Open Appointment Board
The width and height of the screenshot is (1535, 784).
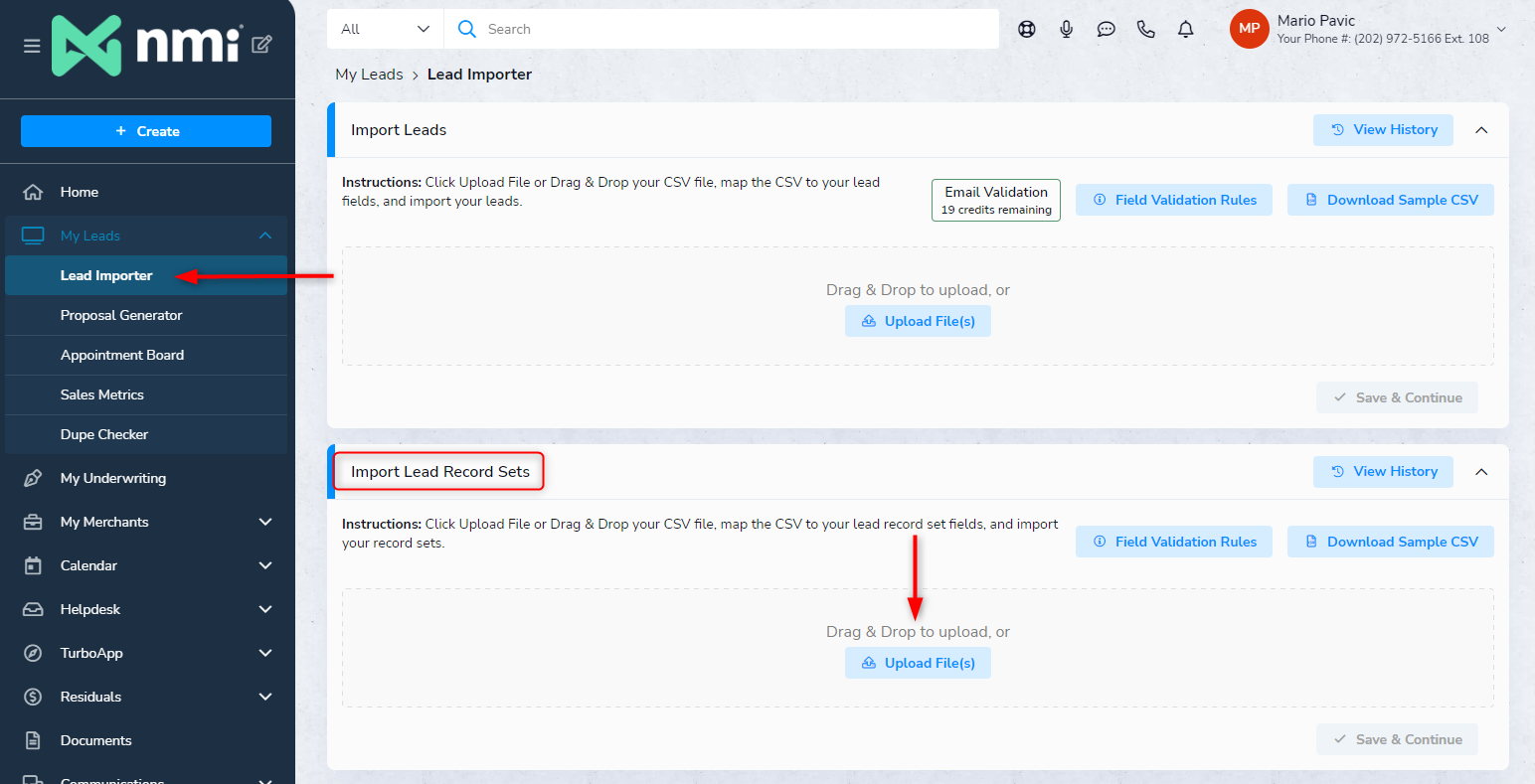click(146, 355)
